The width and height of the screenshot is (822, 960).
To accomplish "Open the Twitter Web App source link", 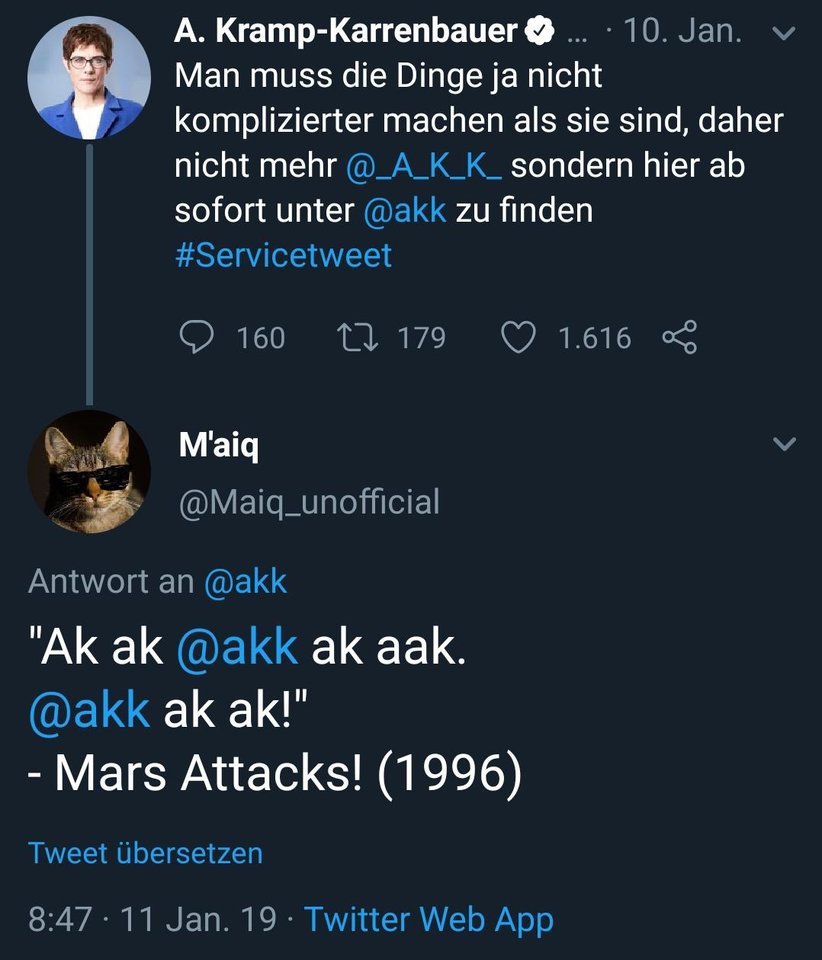I will [428, 918].
